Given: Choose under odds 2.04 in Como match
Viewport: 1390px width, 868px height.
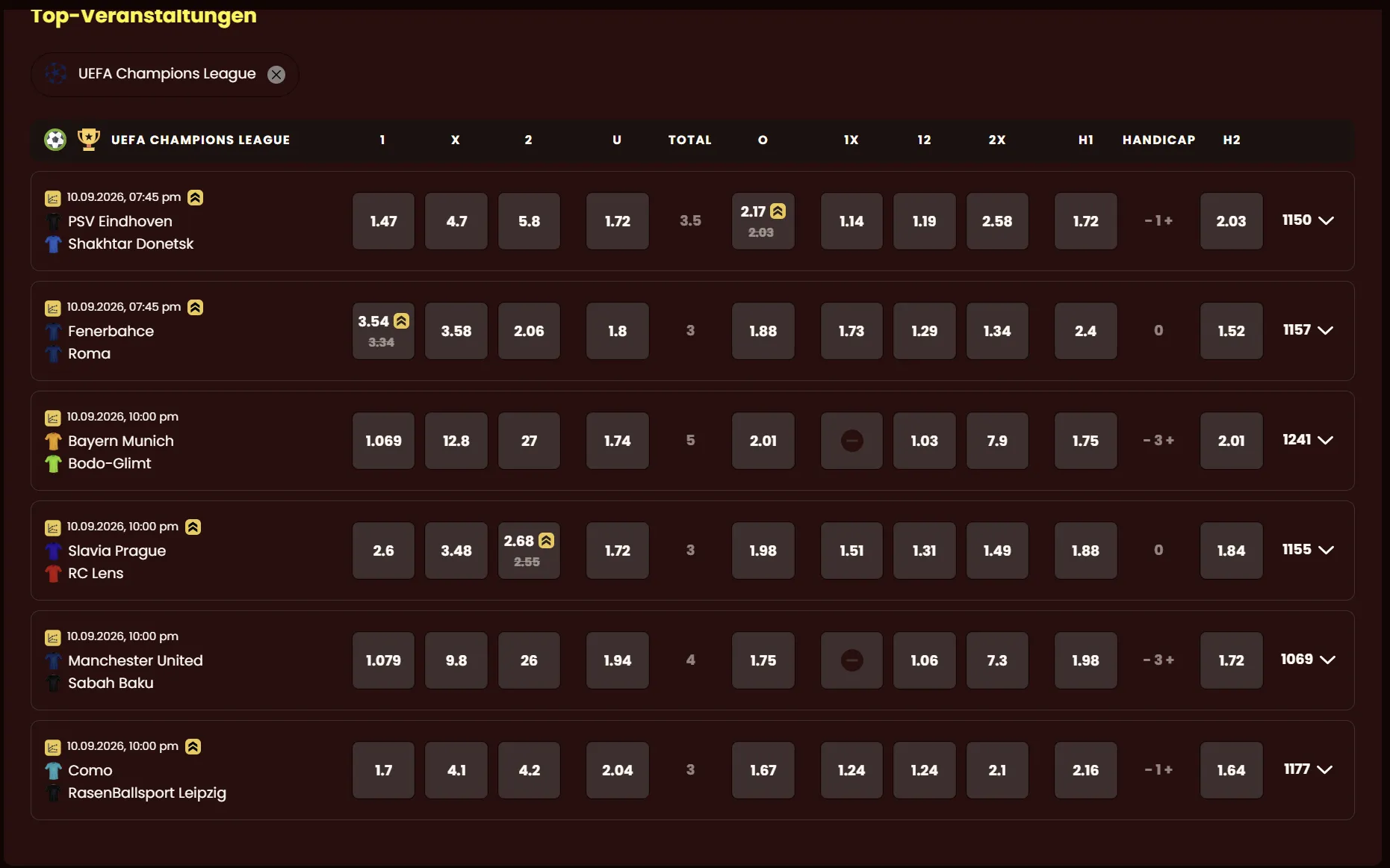Looking at the screenshot, I should (x=618, y=770).
